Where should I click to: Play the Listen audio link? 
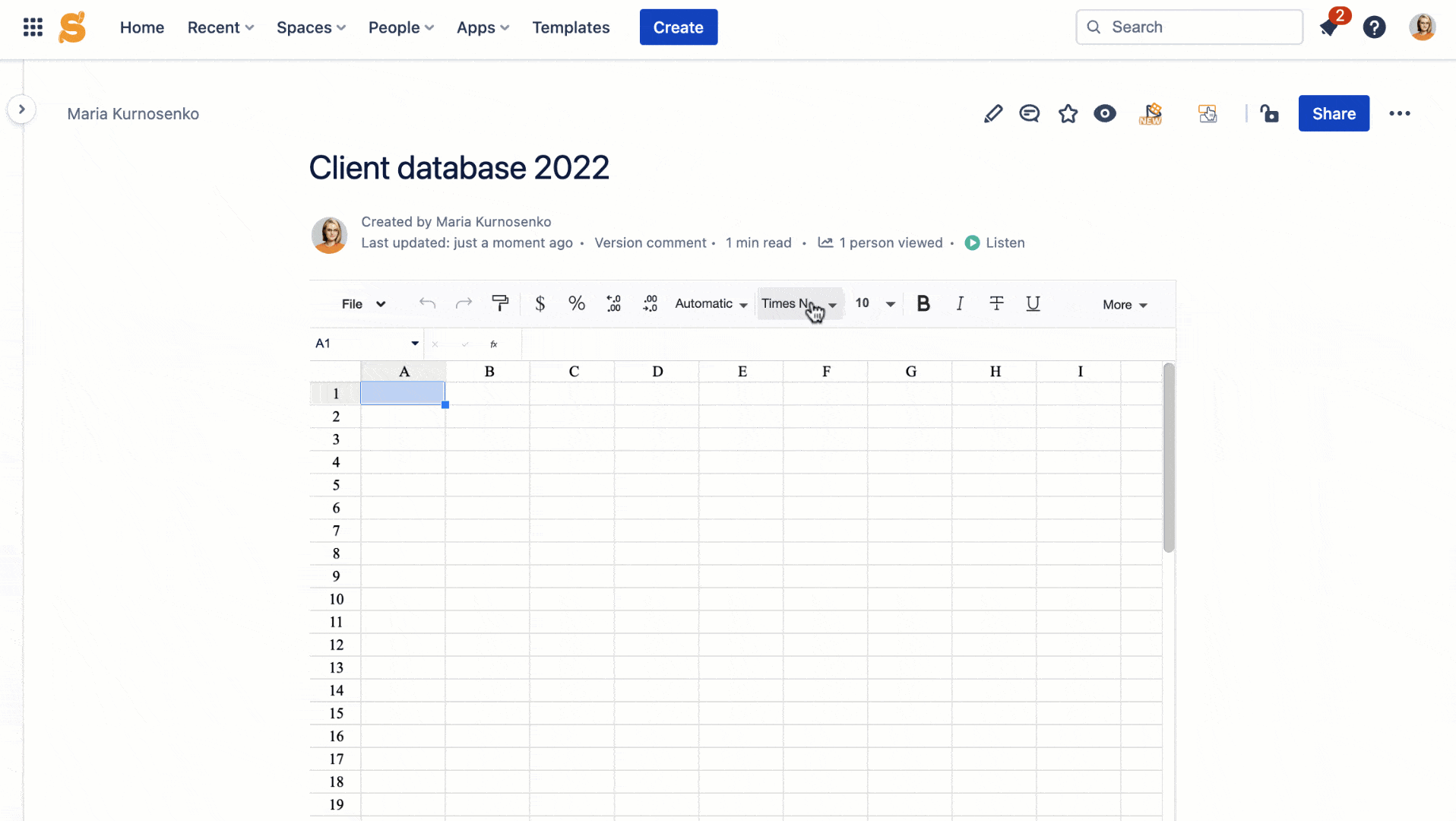(995, 242)
